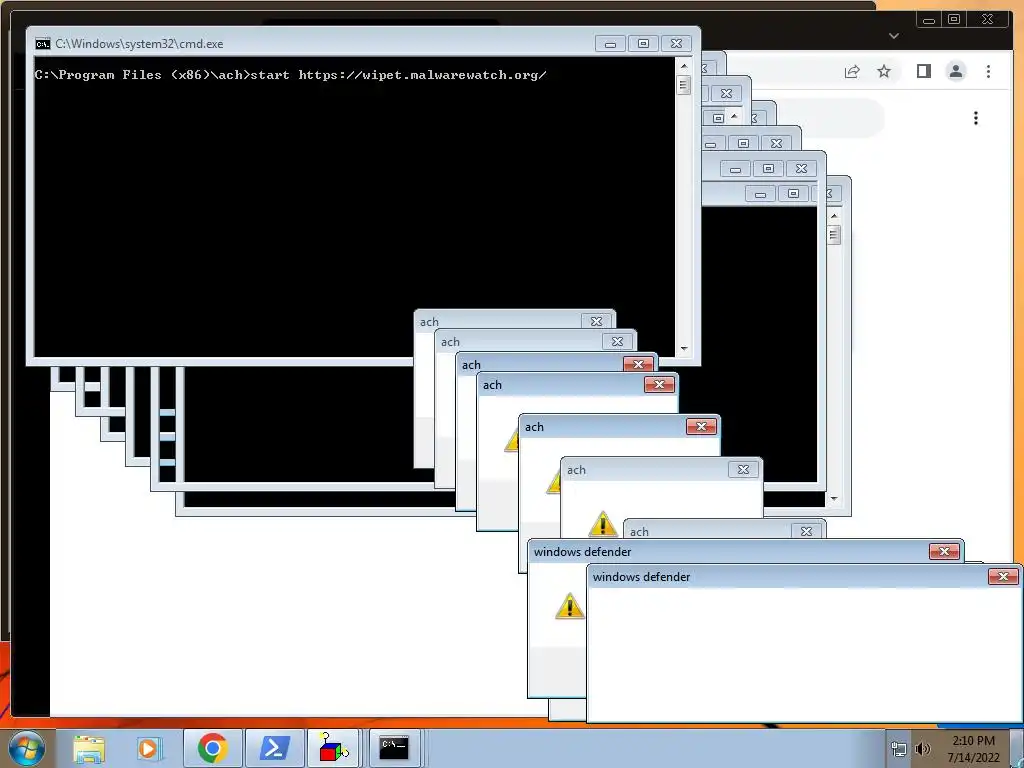This screenshot has height=768, width=1024.
Task: Expand Chrome's tab search chevron
Action: [894, 36]
